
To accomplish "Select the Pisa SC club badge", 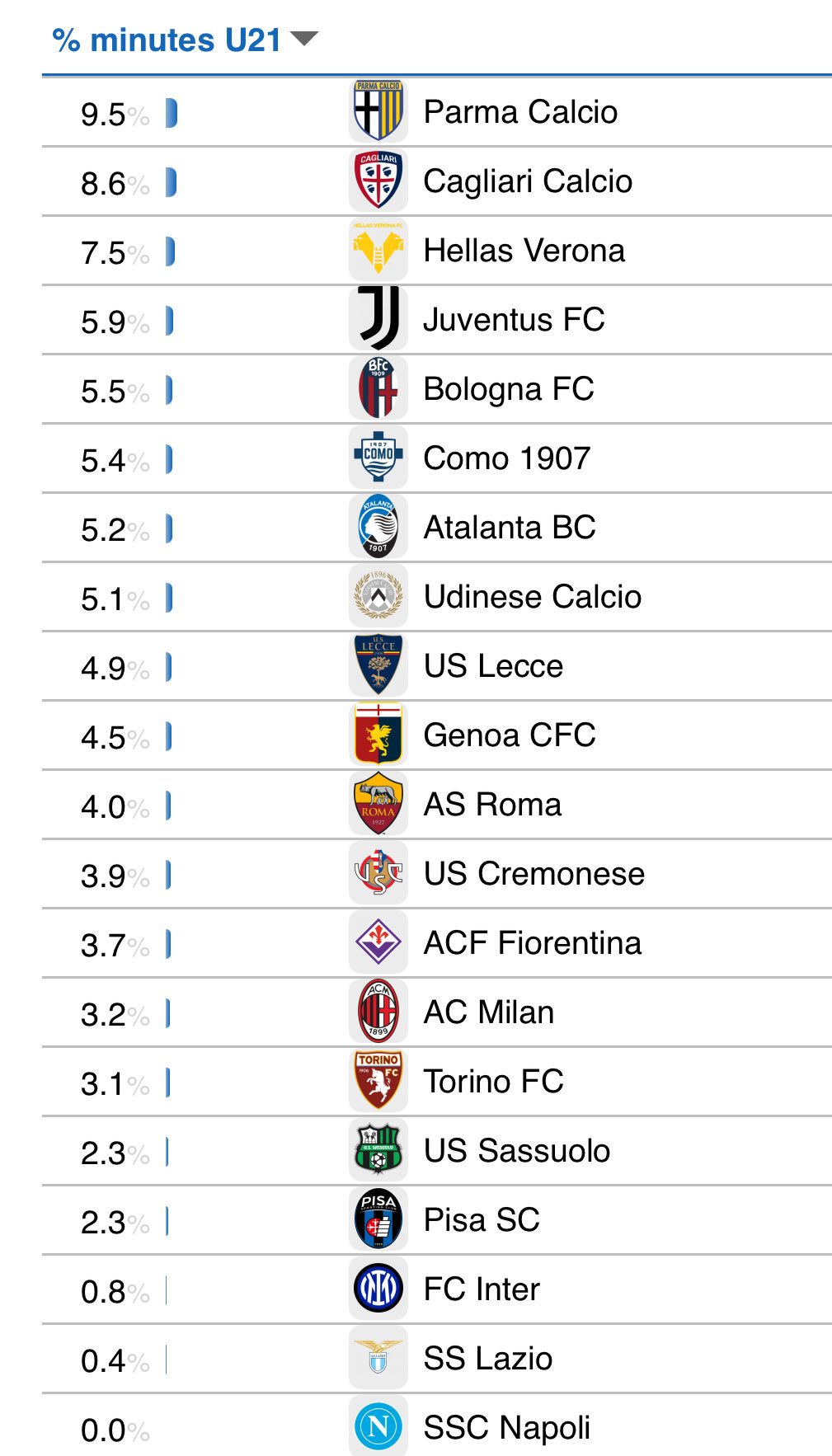I will pyautogui.click(x=377, y=1219).
